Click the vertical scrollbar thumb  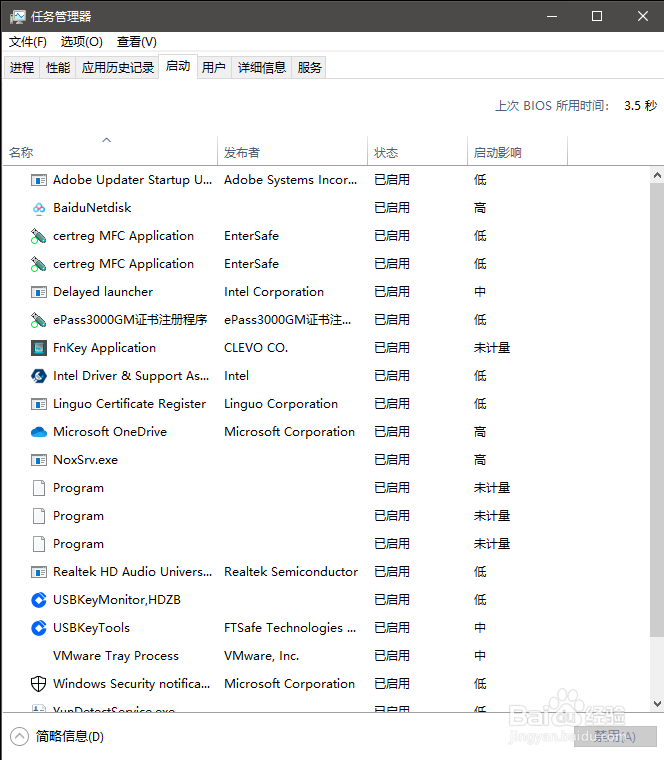point(657,411)
